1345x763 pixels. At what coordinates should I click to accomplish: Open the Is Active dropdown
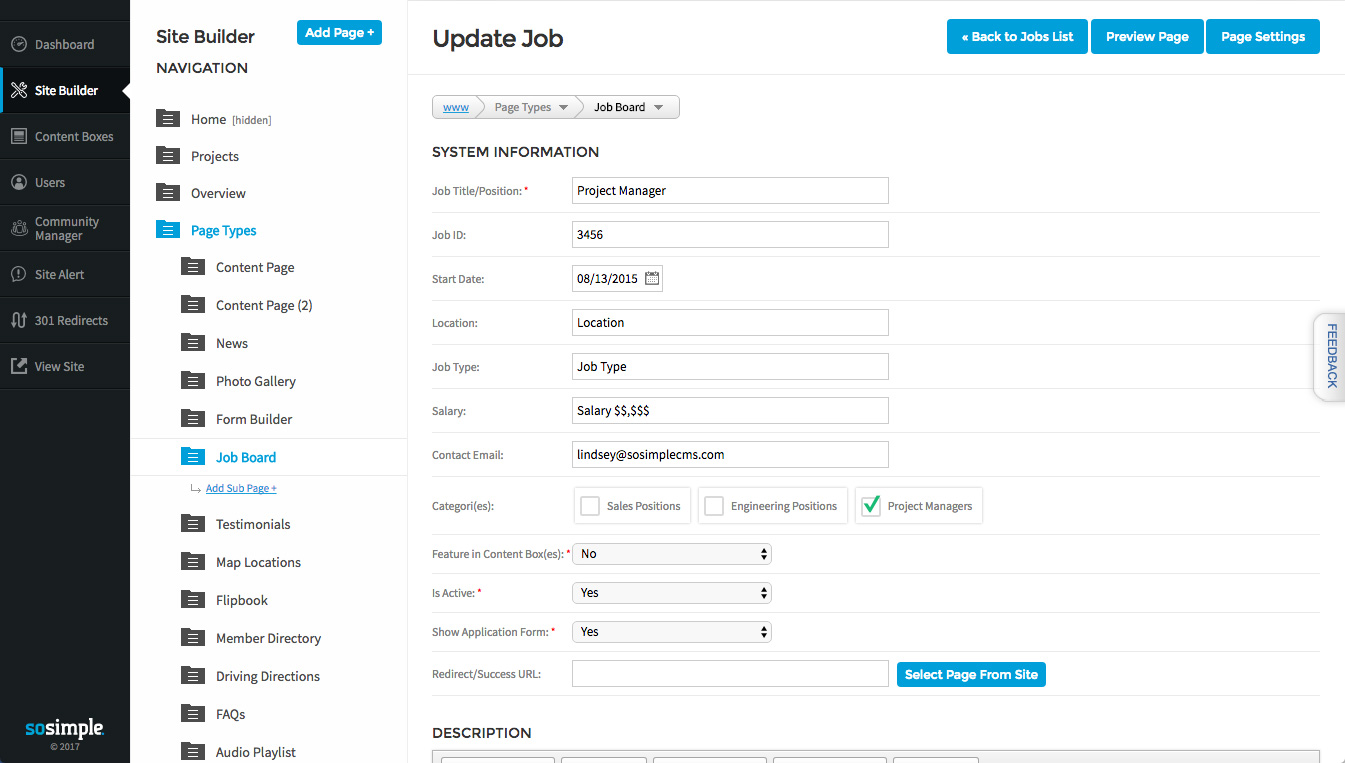(671, 593)
